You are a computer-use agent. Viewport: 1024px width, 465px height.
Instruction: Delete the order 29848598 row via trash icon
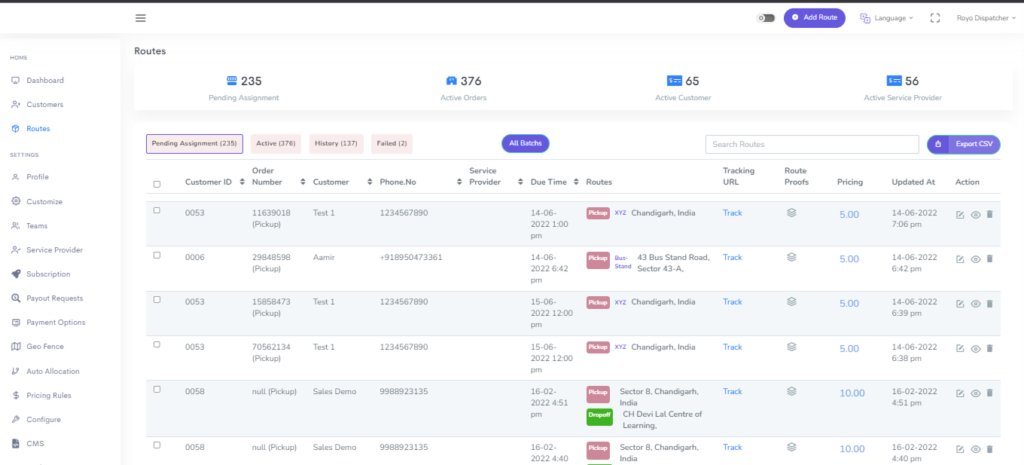(990, 259)
